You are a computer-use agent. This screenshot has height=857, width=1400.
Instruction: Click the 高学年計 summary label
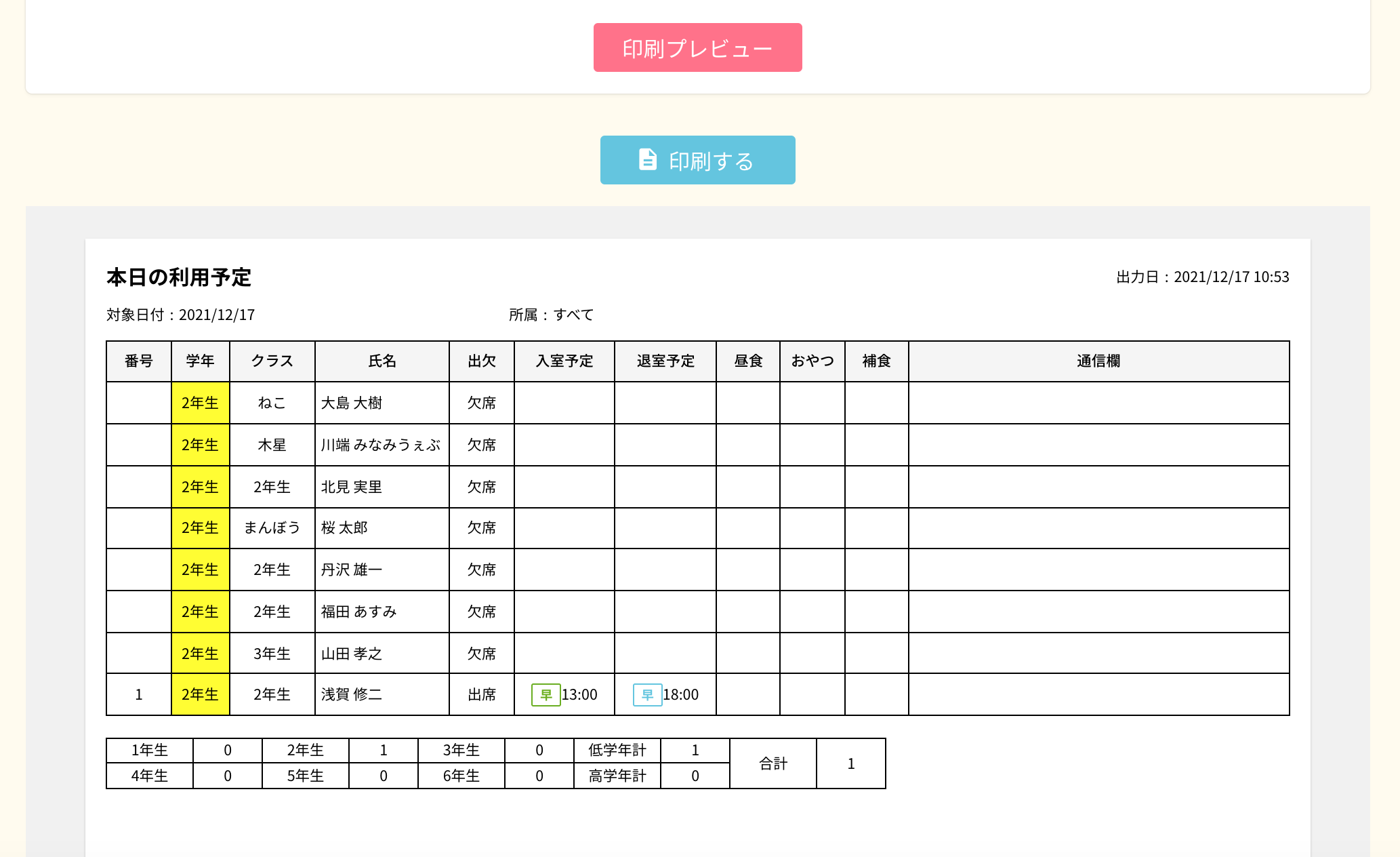[617, 776]
